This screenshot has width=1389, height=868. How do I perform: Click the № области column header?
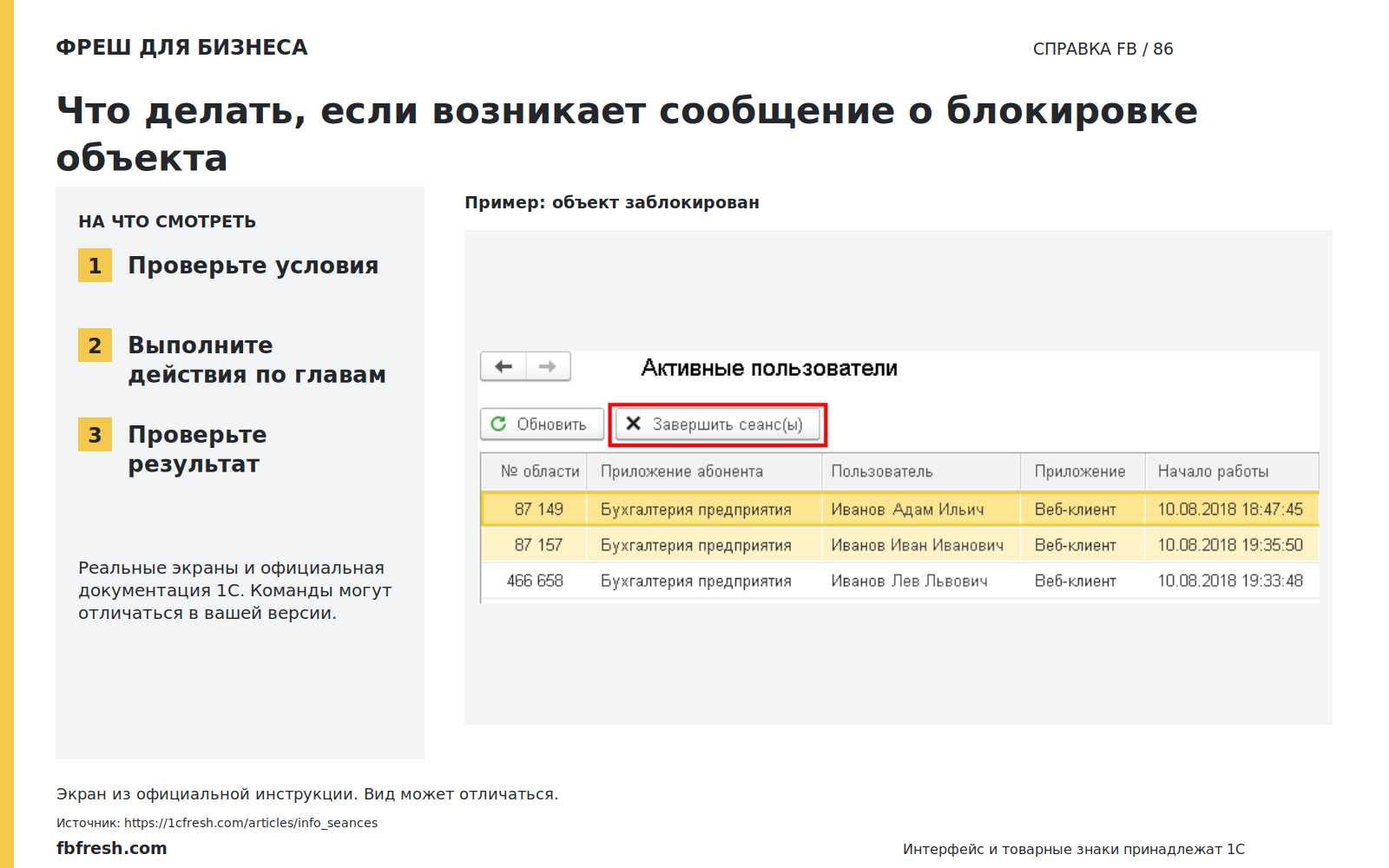pyautogui.click(x=535, y=471)
